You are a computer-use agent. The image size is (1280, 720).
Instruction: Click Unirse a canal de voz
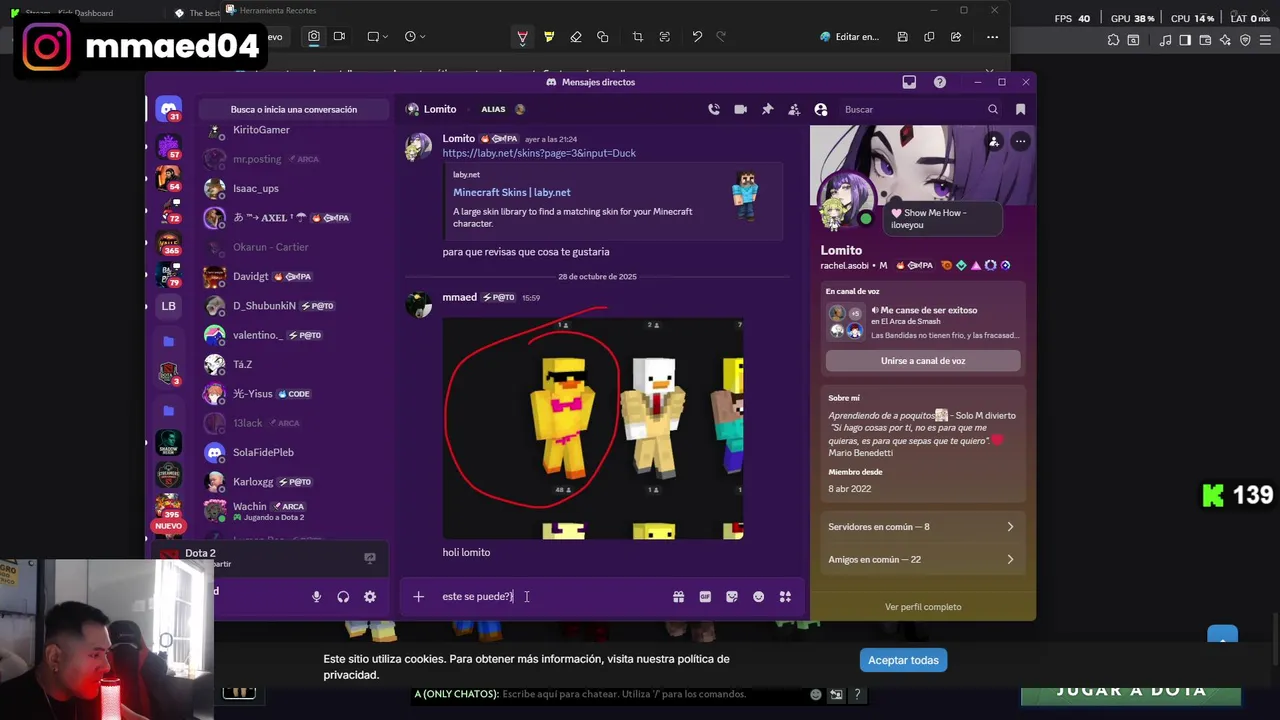point(923,361)
